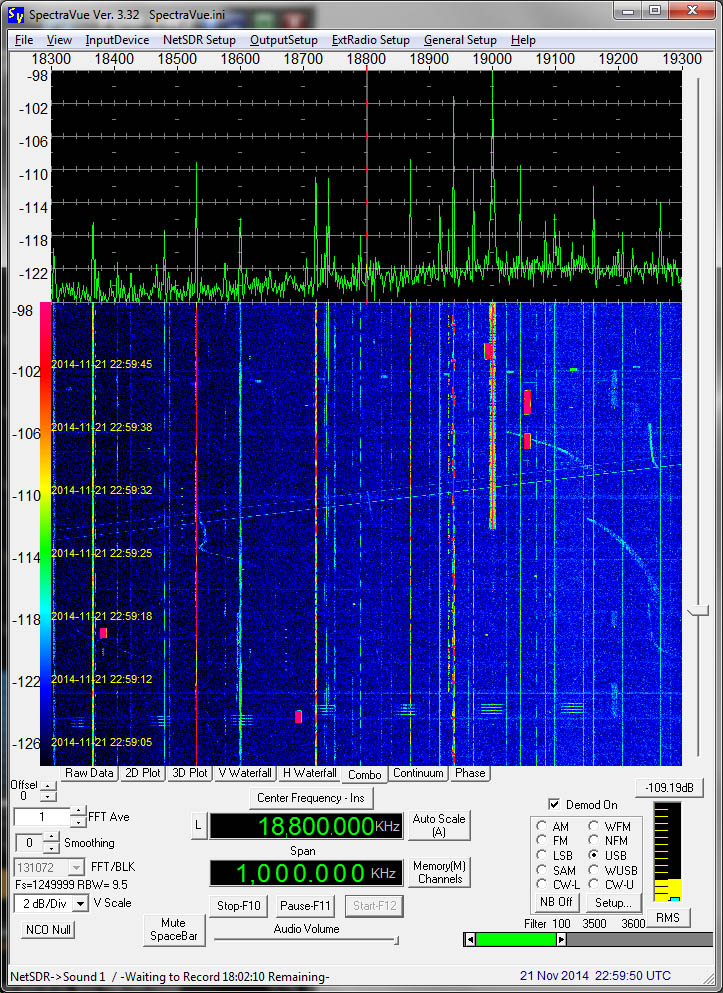The image size is (723, 993).
Task: Select WUSB demodulation mode
Action: (x=594, y=870)
